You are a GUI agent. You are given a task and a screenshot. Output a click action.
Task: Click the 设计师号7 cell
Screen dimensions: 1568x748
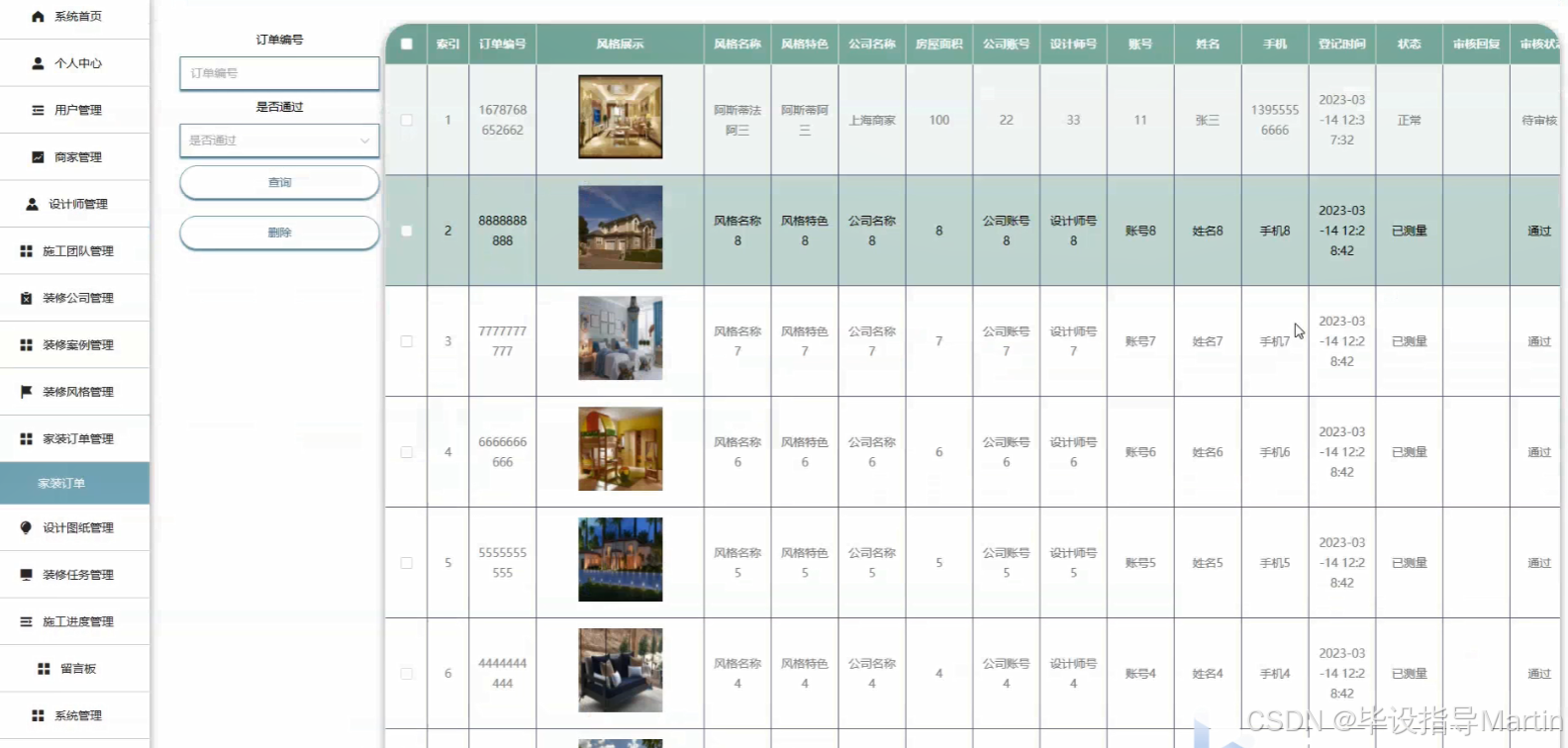tap(1073, 341)
